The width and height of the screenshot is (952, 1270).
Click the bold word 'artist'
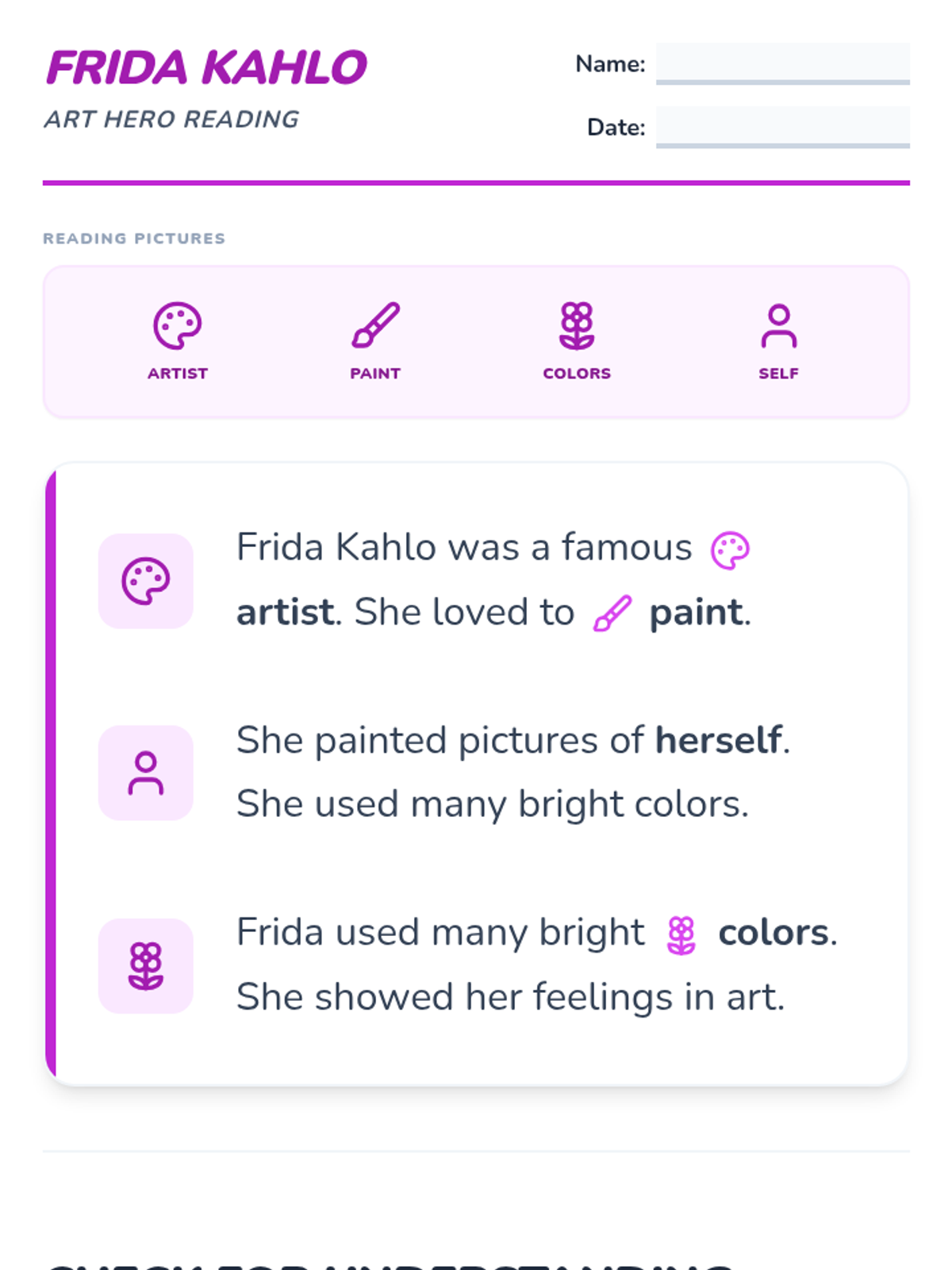[x=286, y=612]
